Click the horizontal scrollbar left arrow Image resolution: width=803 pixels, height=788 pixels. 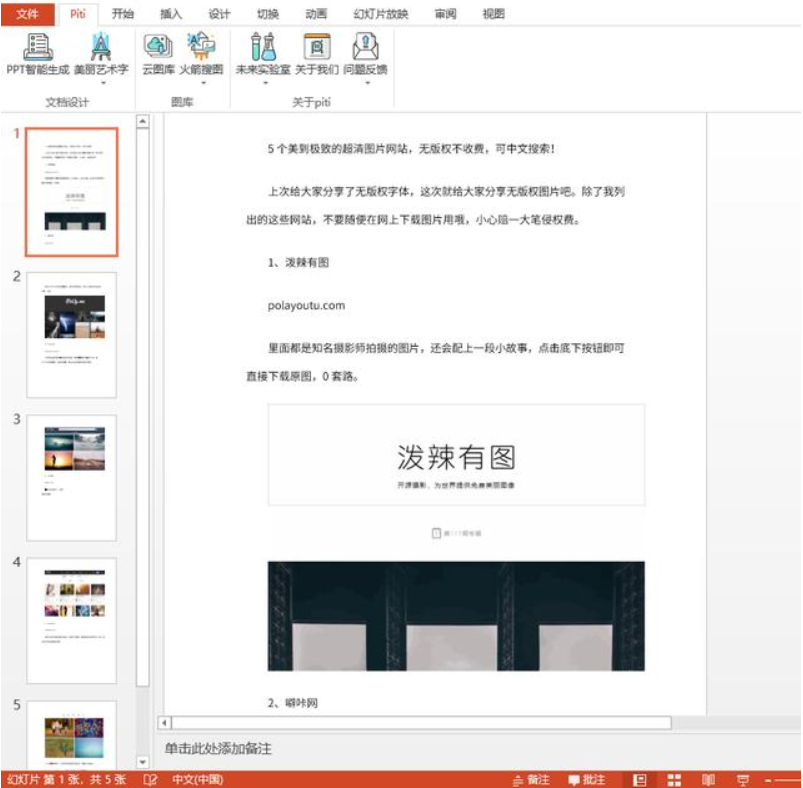[164, 723]
